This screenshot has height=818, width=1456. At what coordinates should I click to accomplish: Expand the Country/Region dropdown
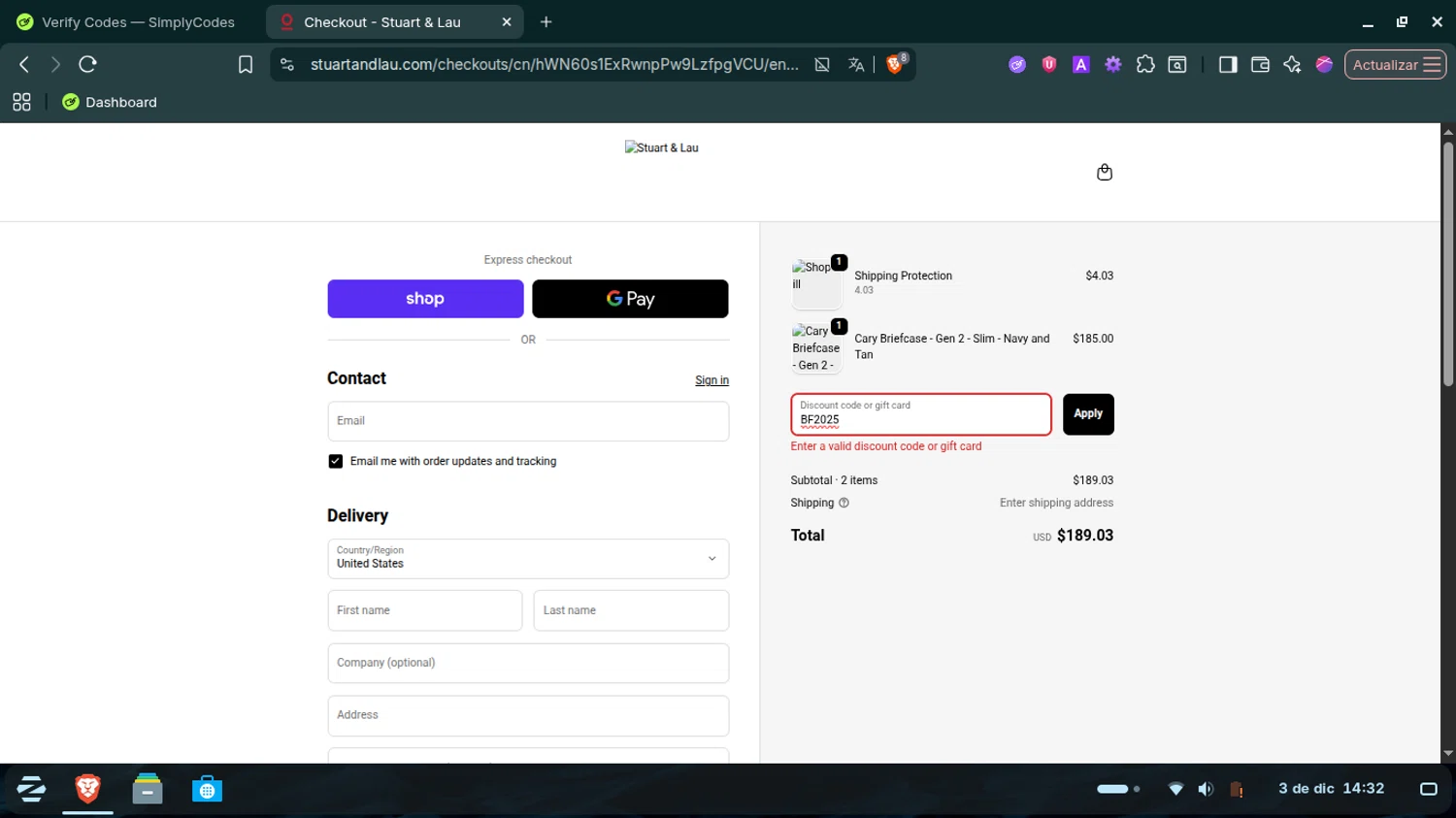tap(528, 559)
